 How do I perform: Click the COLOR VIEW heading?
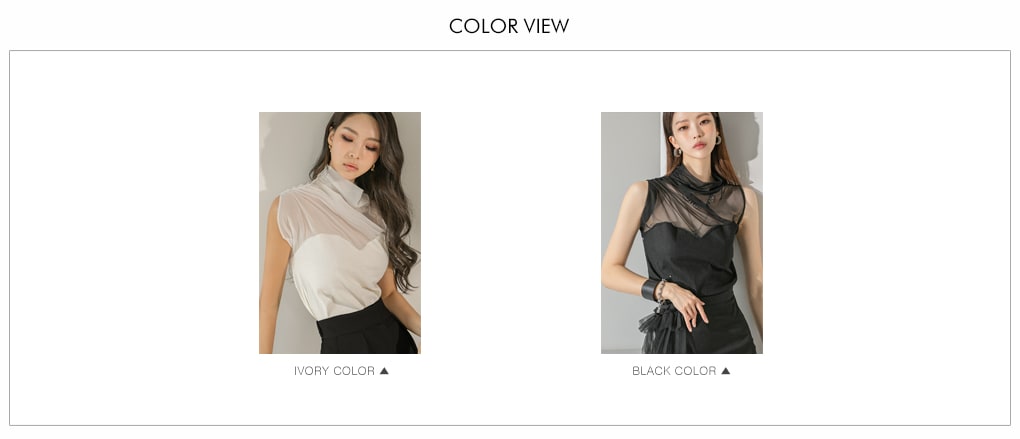(x=509, y=26)
